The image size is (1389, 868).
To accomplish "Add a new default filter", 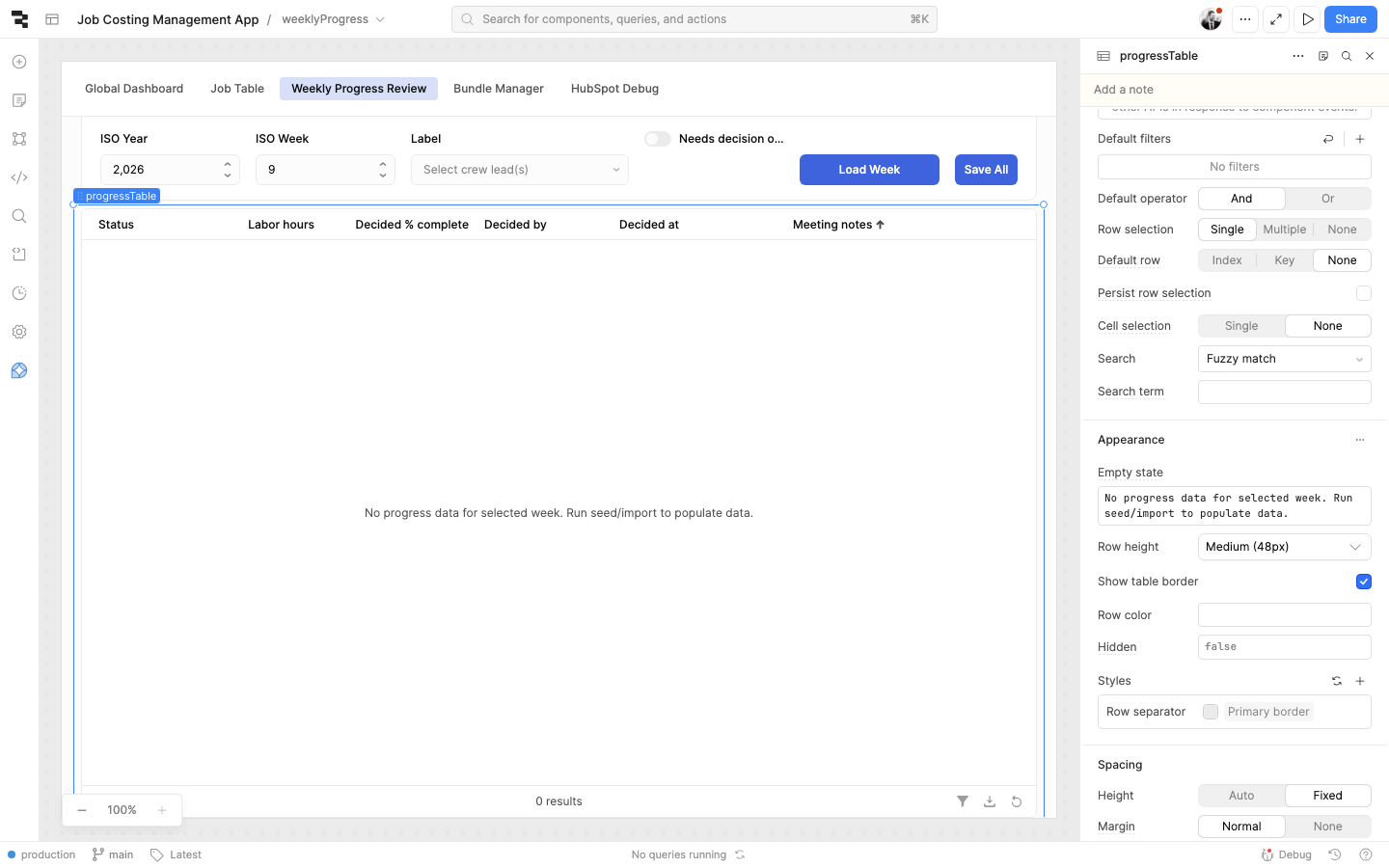I will 1360,139.
